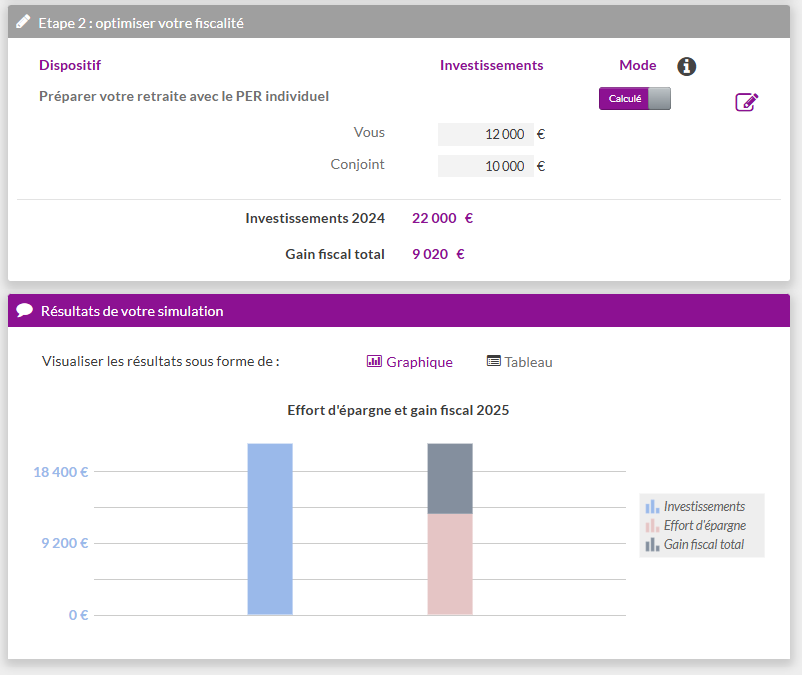The width and height of the screenshot is (802, 675).
Task: Click the Gain fiscal total legend icon
Action: click(652, 545)
